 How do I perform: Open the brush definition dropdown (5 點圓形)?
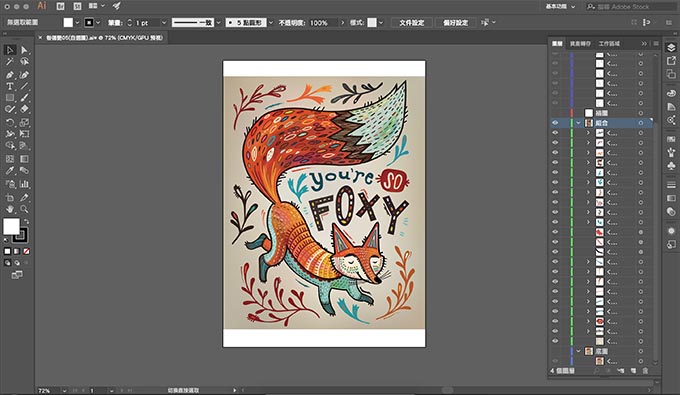[x=271, y=23]
